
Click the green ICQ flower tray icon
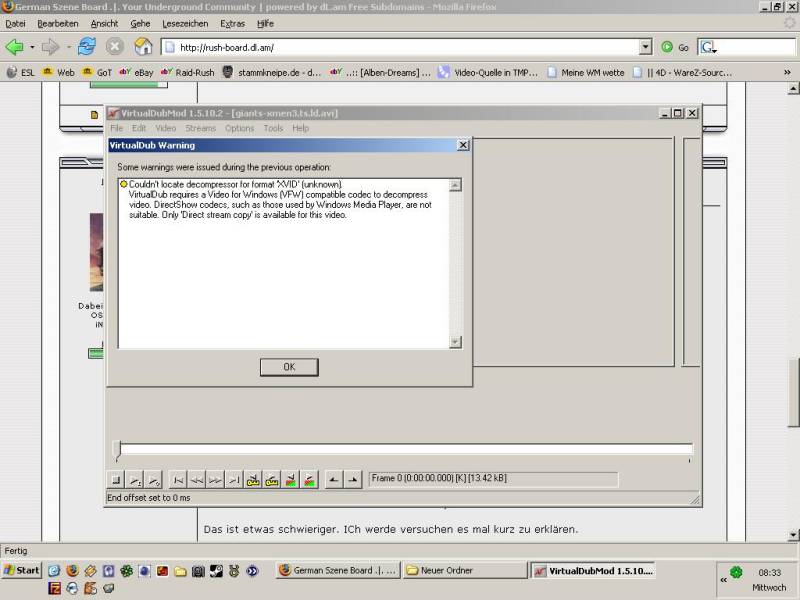736,572
